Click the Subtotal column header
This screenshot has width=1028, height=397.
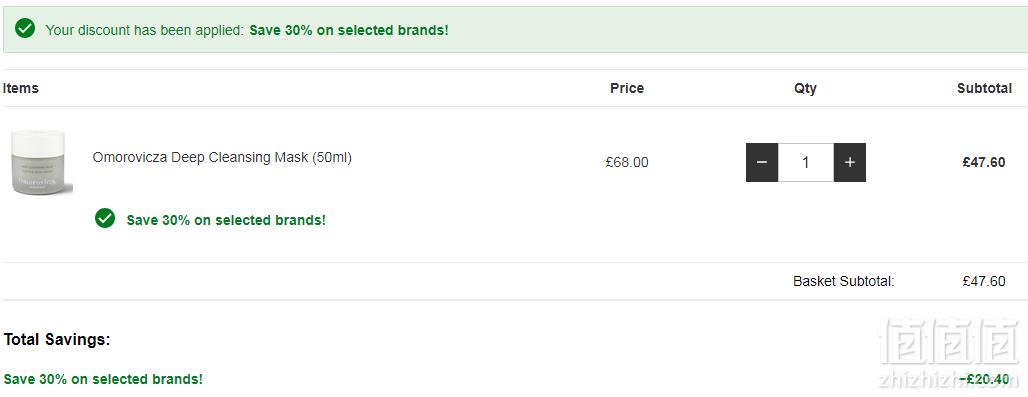(984, 88)
